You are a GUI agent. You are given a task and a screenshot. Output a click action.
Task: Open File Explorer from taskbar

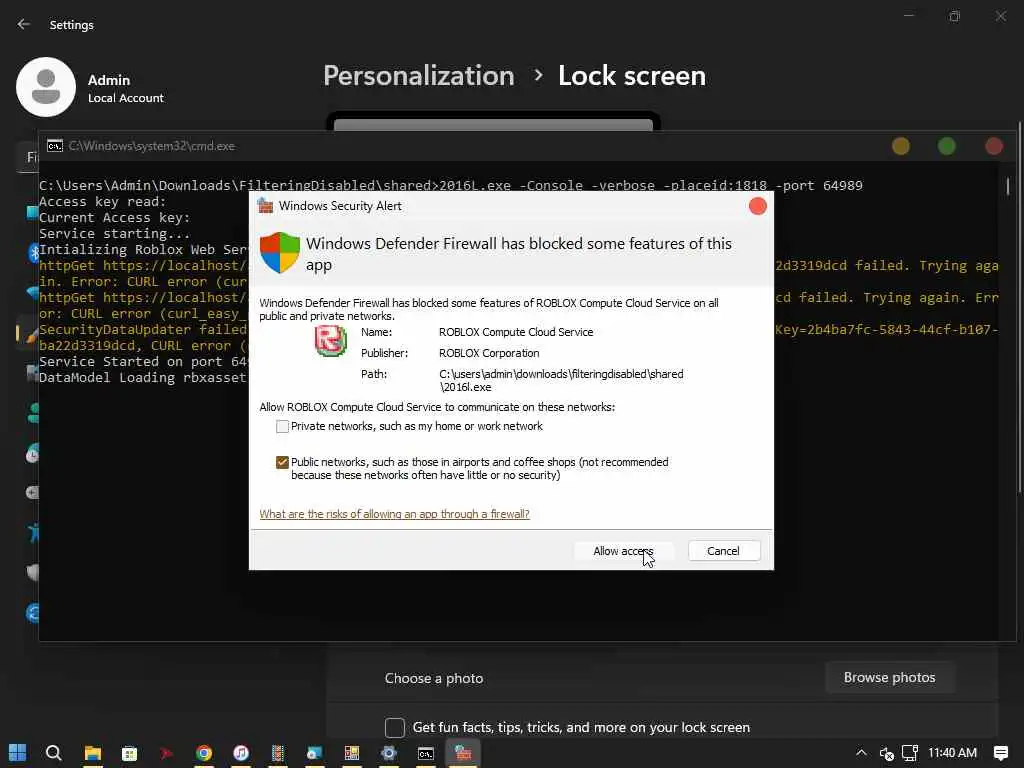click(x=93, y=753)
